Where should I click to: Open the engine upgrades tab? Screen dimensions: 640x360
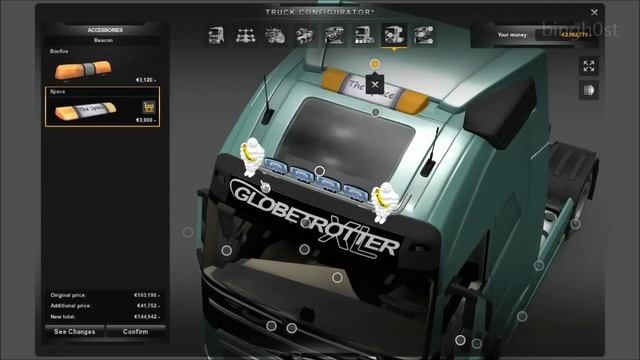pyautogui.click(x=276, y=36)
